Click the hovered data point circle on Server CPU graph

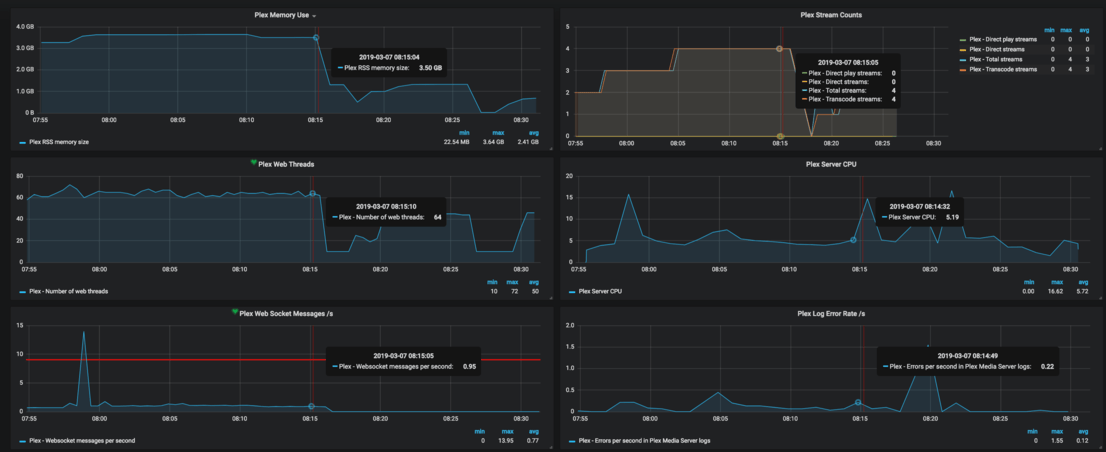pos(853,240)
